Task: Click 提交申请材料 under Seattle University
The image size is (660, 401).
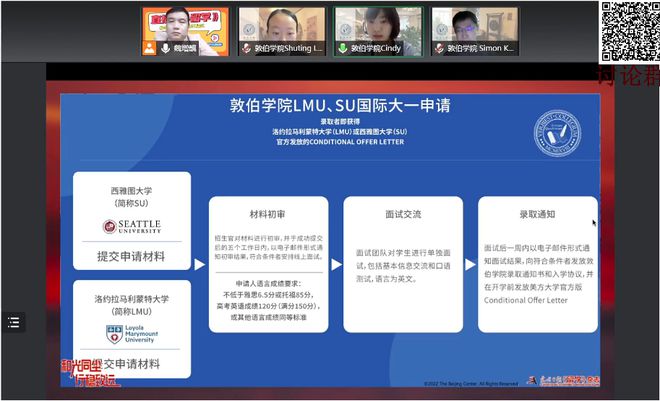Action: 131,256
